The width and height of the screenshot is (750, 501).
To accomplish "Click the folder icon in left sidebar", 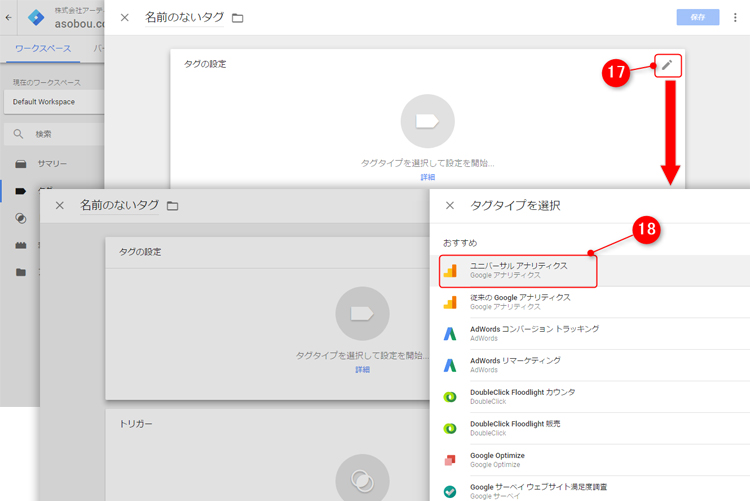I will coord(21,272).
